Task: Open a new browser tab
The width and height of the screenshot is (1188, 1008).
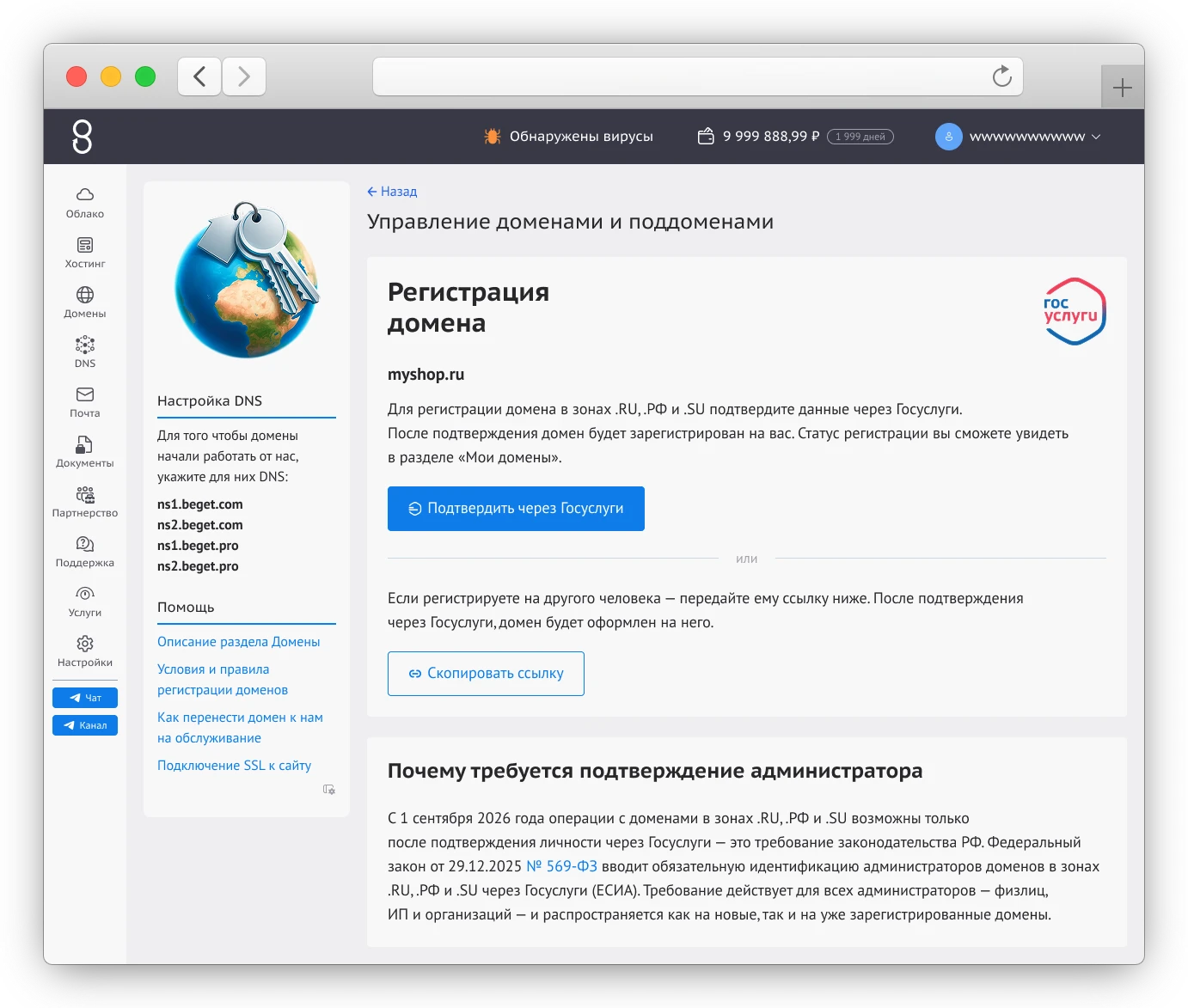Action: [1122, 88]
